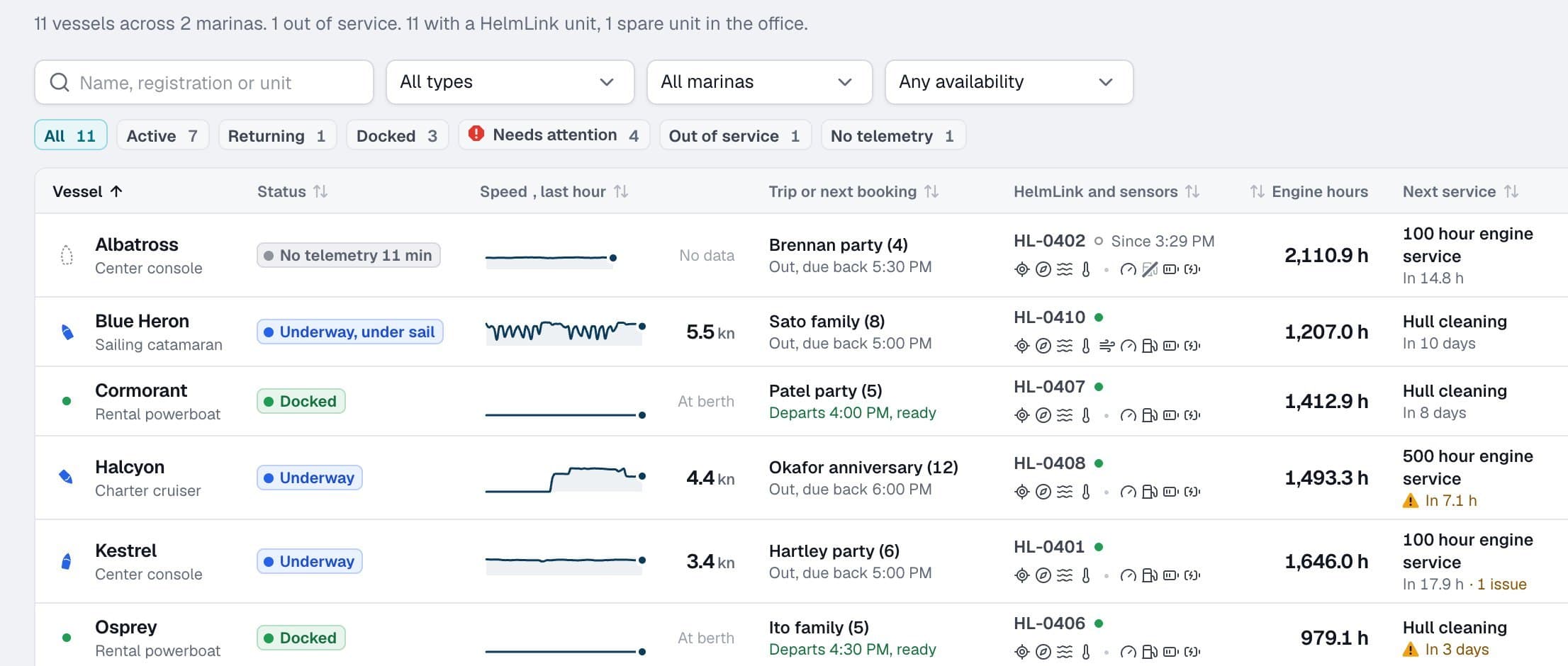Click the engine gauge icon on Osprey's row

pyautogui.click(x=1128, y=652)
